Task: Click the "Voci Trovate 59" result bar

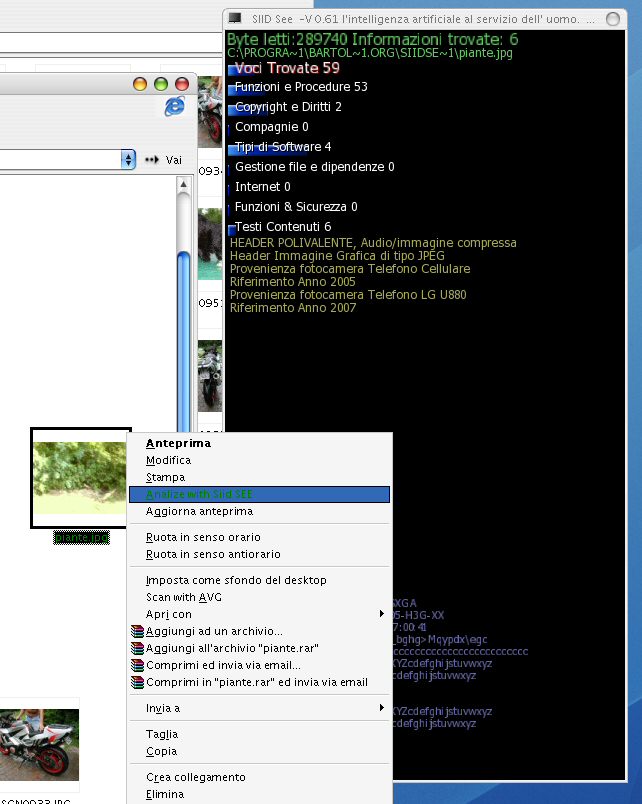Action: click(286, 68)
